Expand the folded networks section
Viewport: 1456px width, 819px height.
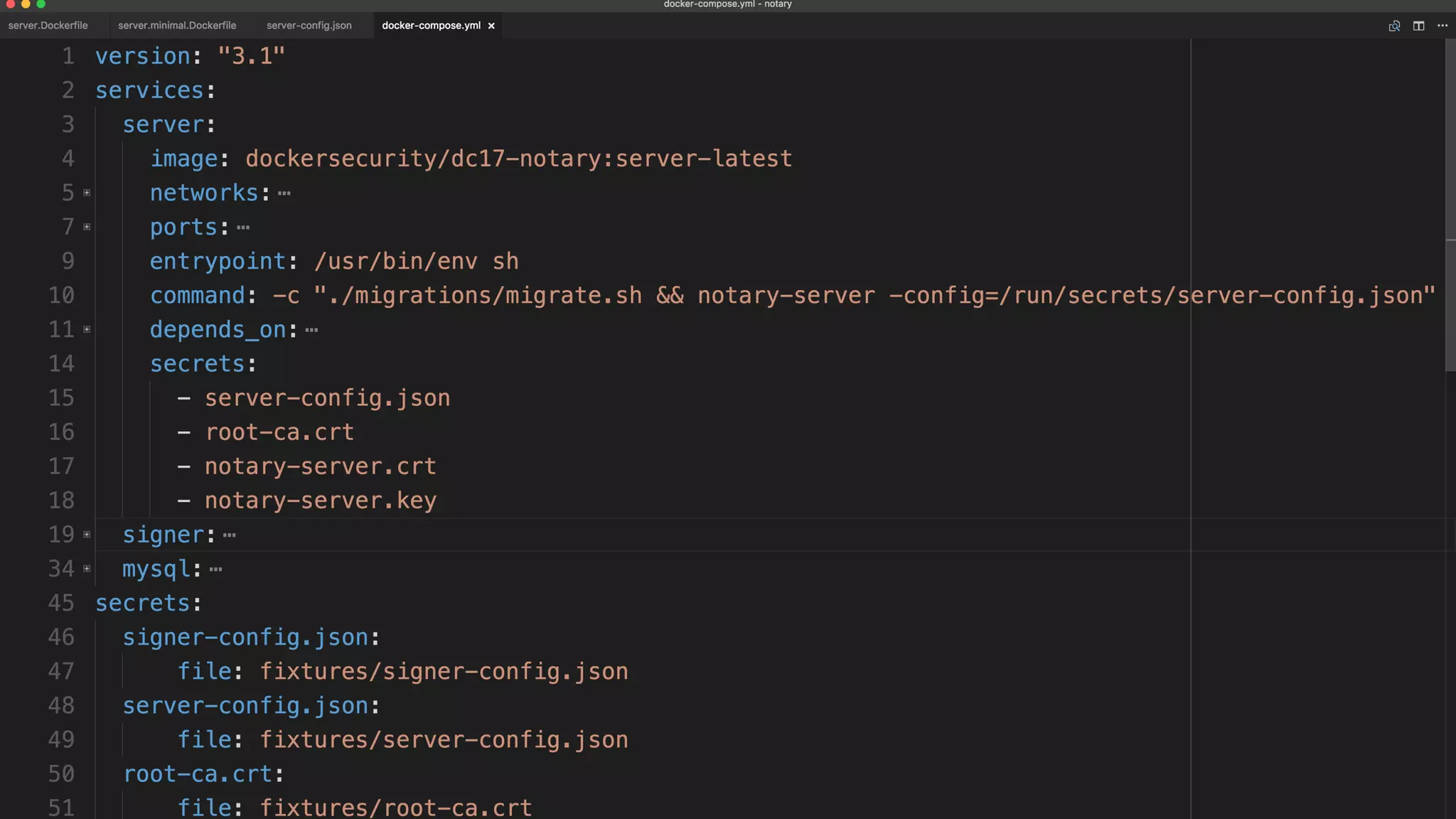[x=87, y=193]
